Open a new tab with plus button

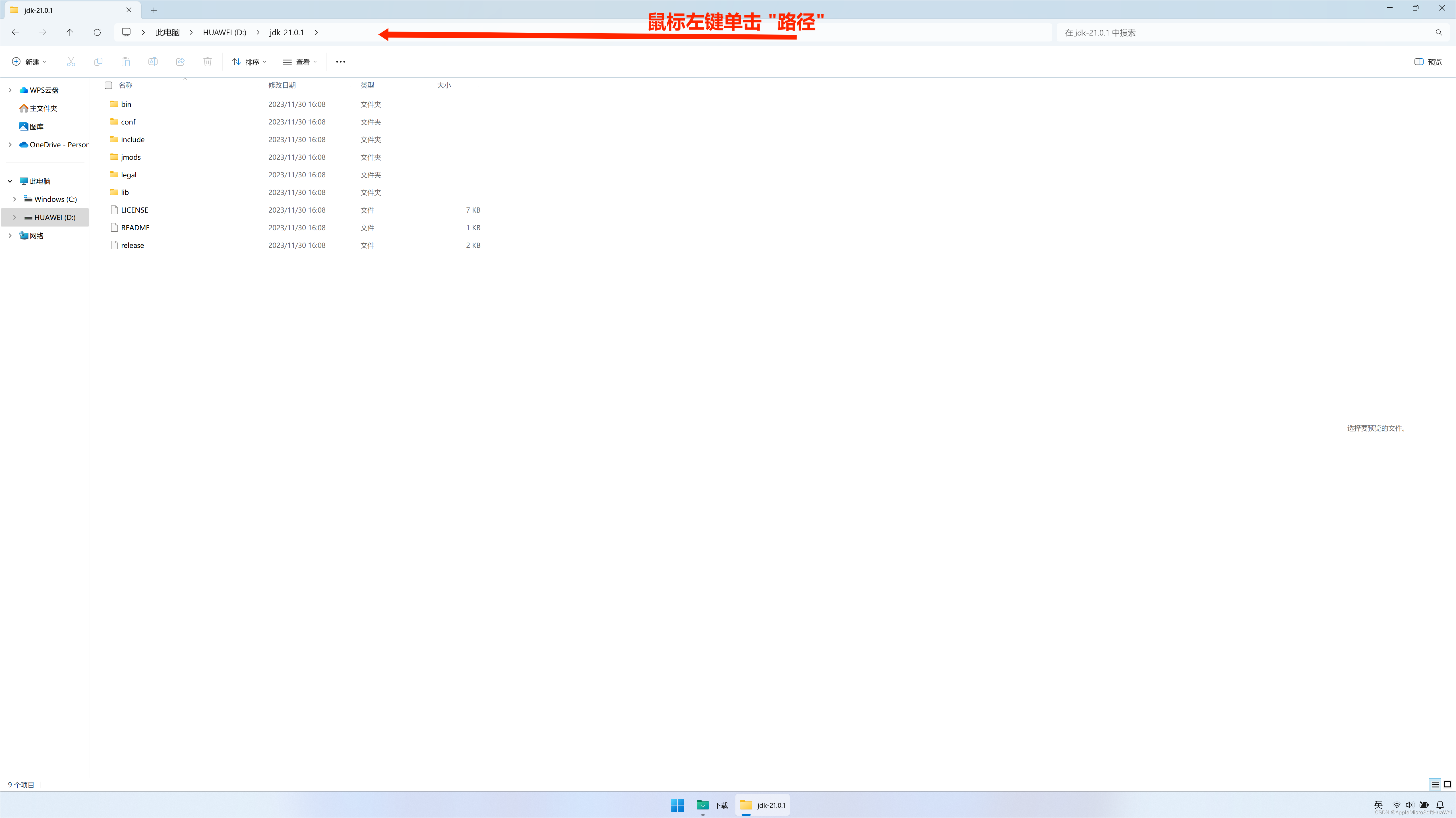pyautogui.click(x=154, y=10)
